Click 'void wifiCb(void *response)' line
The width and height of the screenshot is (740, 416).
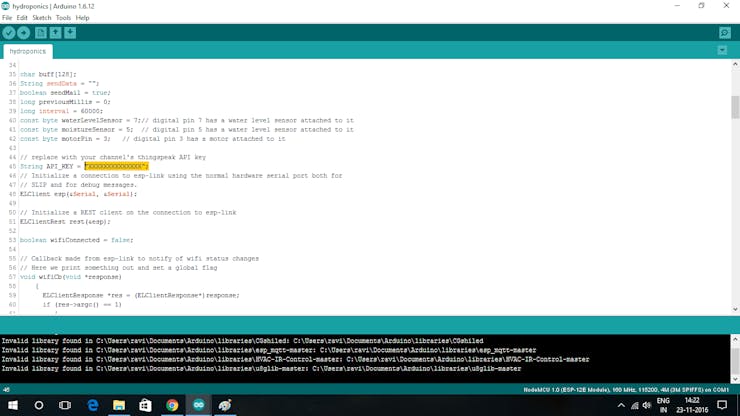tap(71, 277)
